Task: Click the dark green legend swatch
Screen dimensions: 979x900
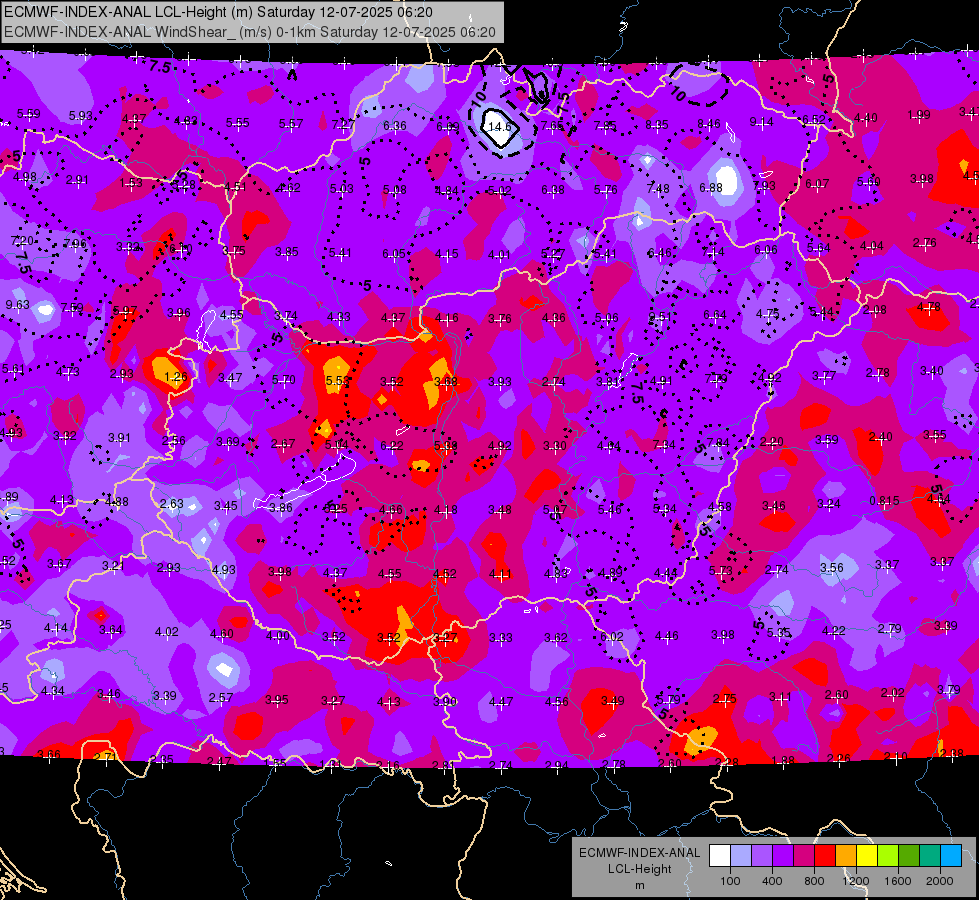Action: coord(909,856)
